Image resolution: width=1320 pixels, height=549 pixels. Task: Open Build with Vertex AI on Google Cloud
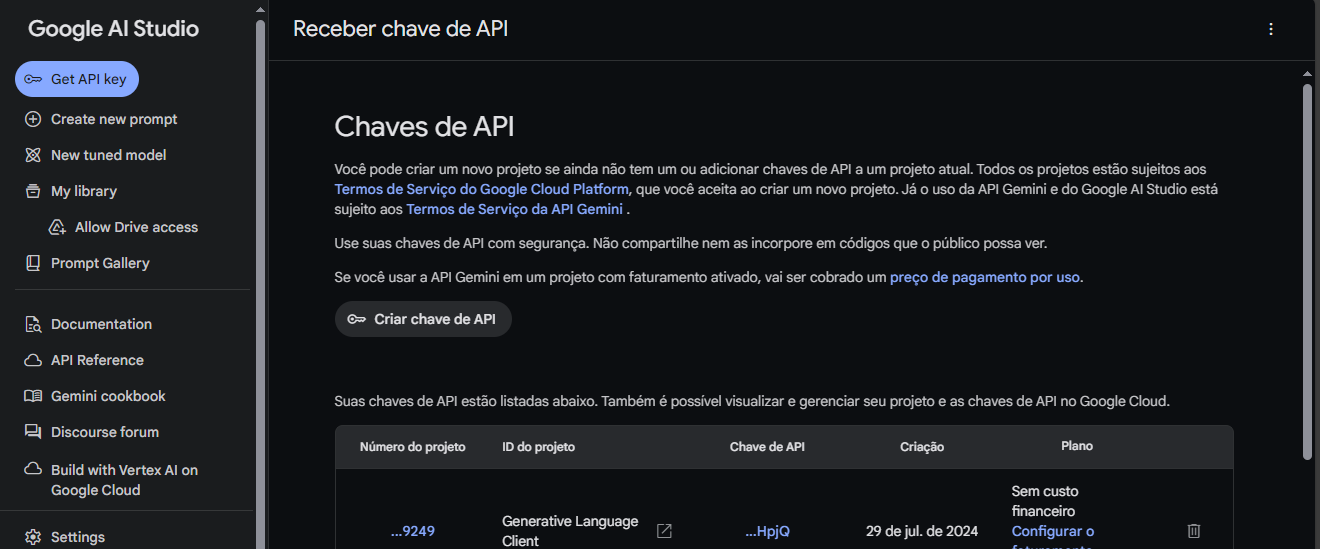tap(124, 480)
